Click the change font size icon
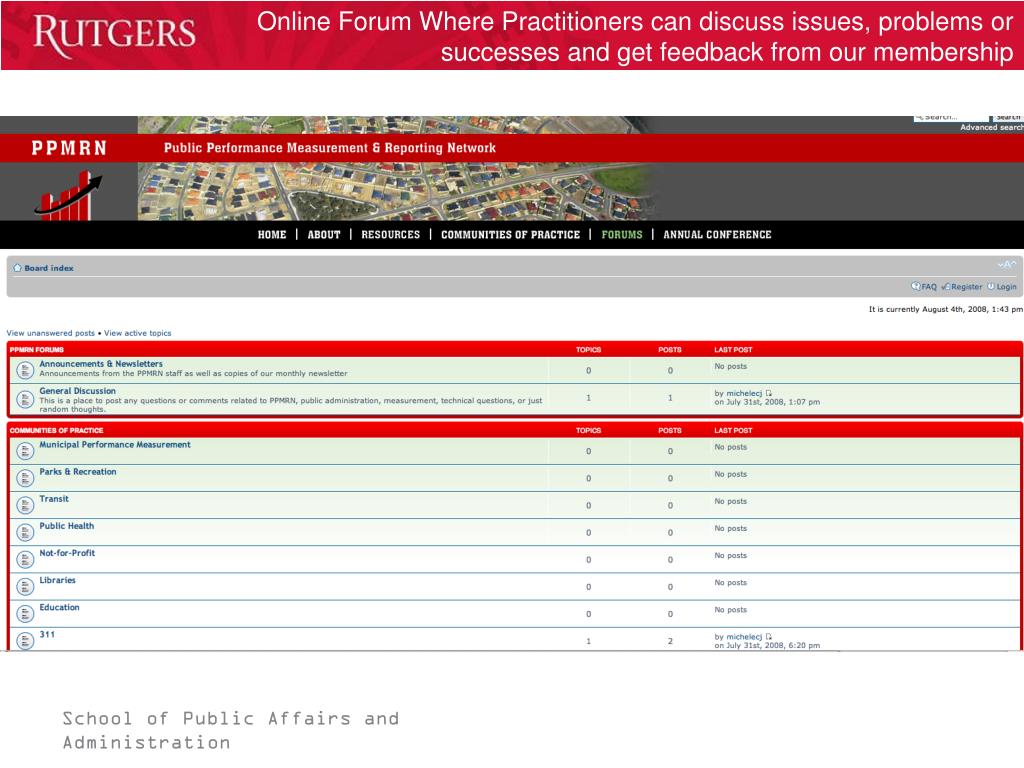This screenshot has height=768, width=1024. [1007, 264]
